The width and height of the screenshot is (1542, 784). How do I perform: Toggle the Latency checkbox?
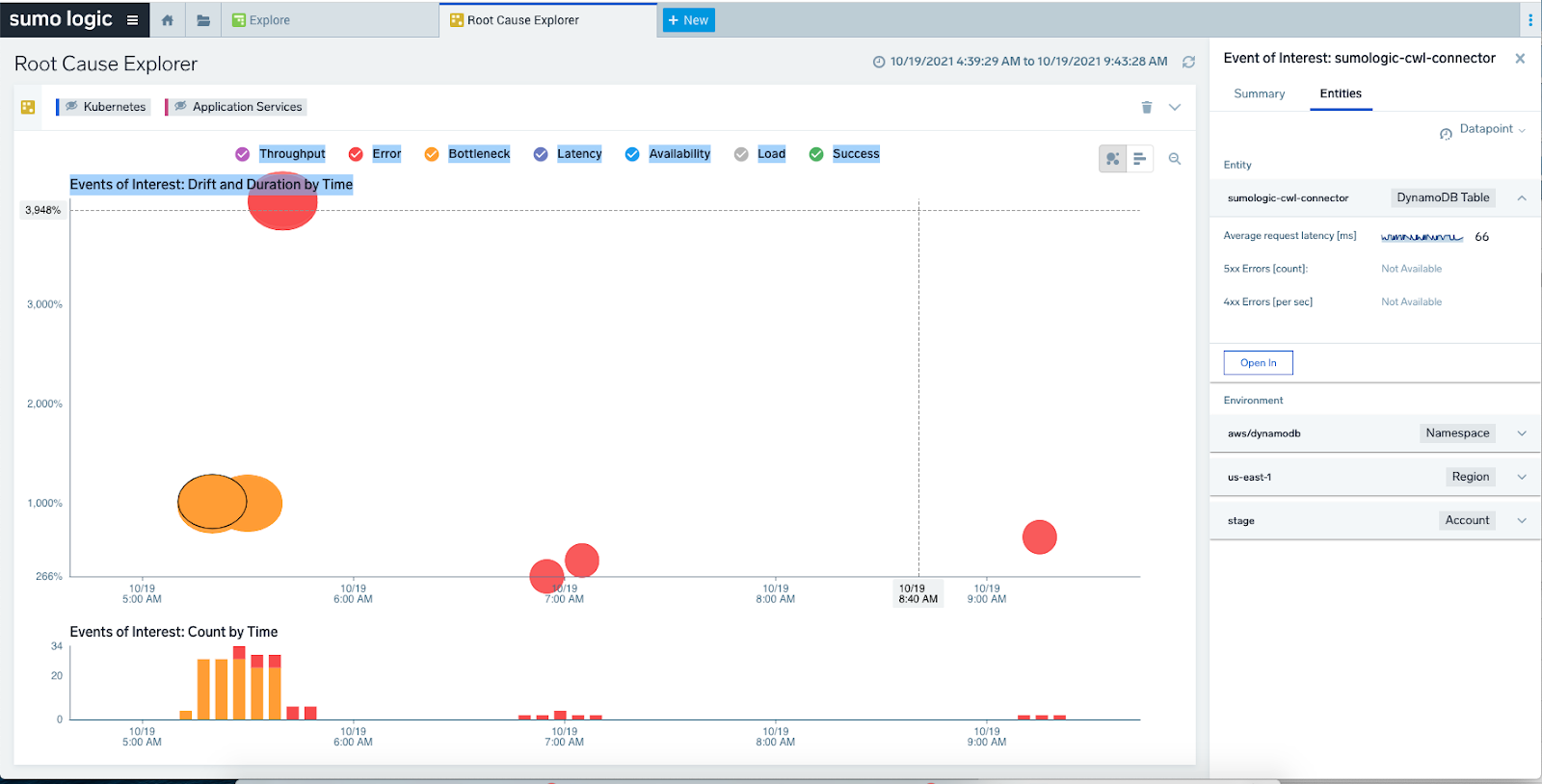(x=541, y=154)
